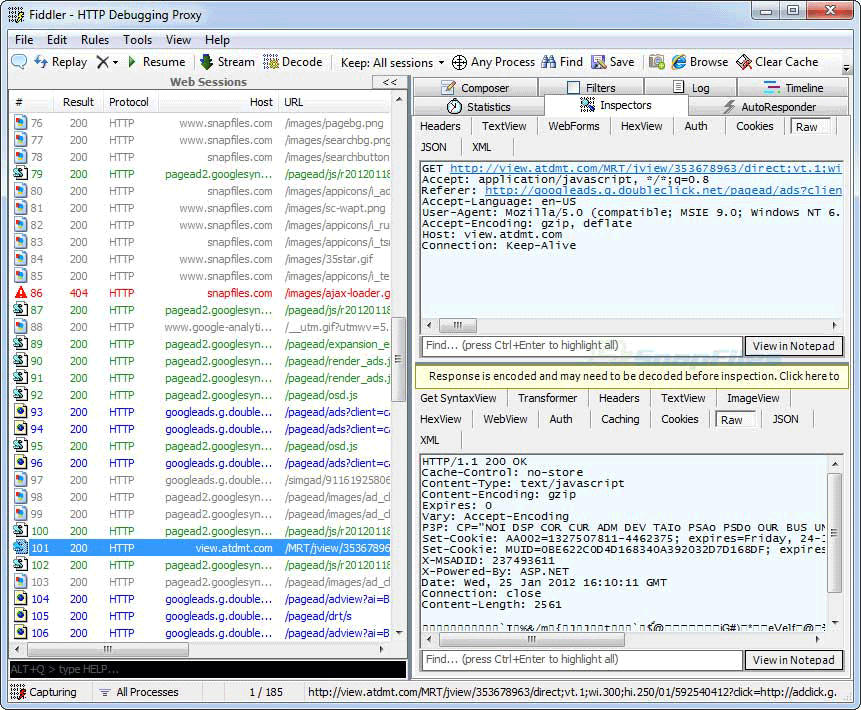
Task: Open the Rules menu
Action: [95, 40]
